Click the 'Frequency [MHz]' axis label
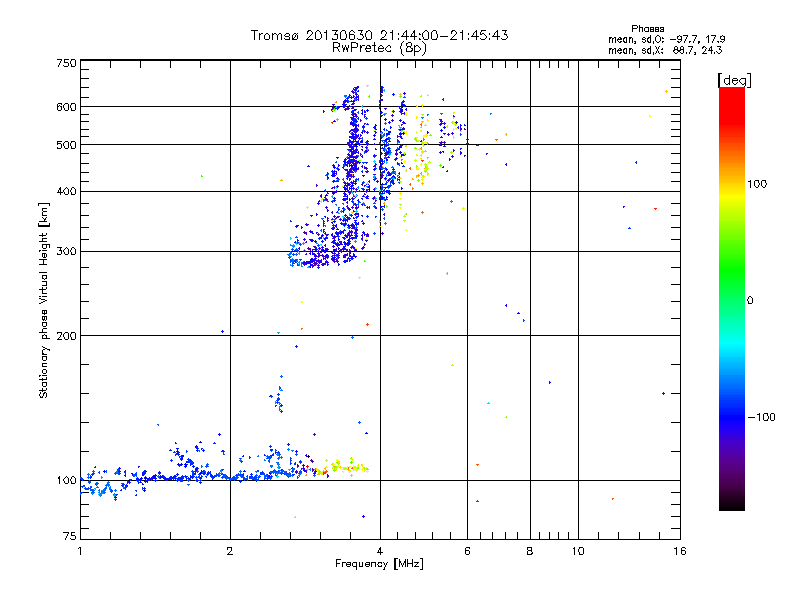 [x=379, y=564]
